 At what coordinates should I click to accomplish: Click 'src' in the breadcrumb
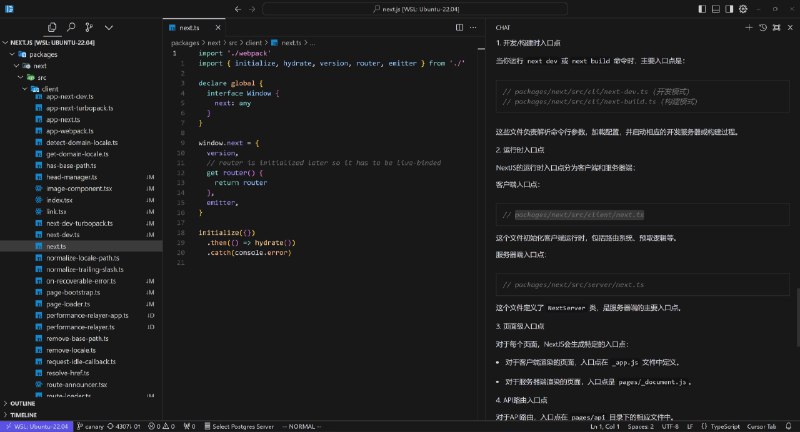(233, 43)
